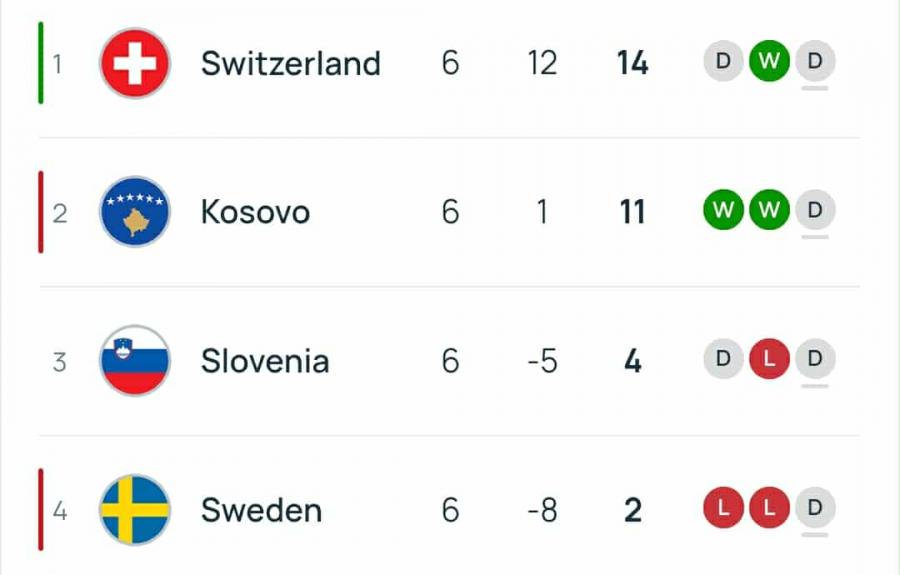This screenshot has height=575, width=900.
Task: Click Sweden's first red L badge
Action: point(723,509)
